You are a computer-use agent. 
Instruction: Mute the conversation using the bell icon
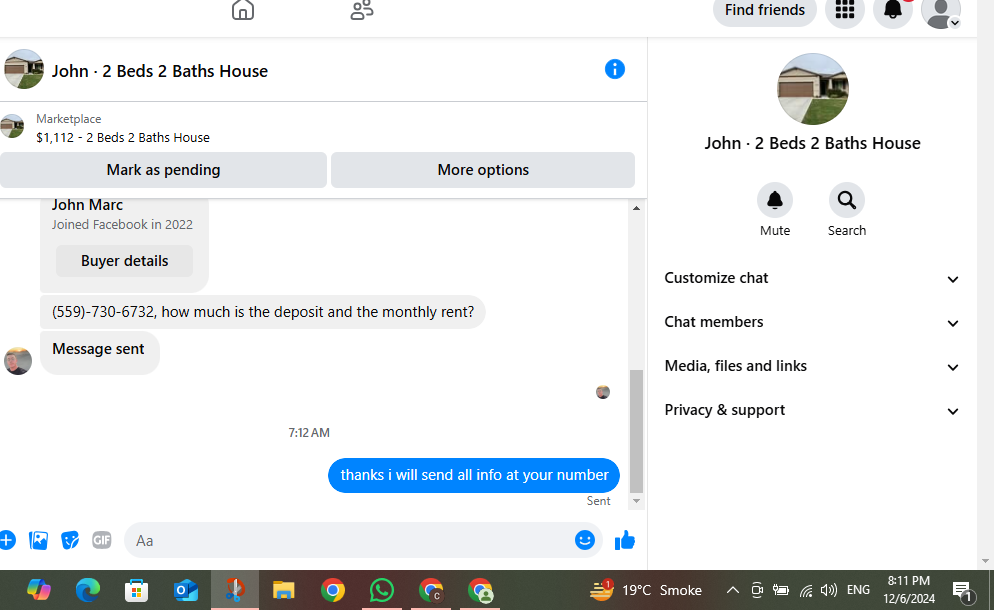775,200
